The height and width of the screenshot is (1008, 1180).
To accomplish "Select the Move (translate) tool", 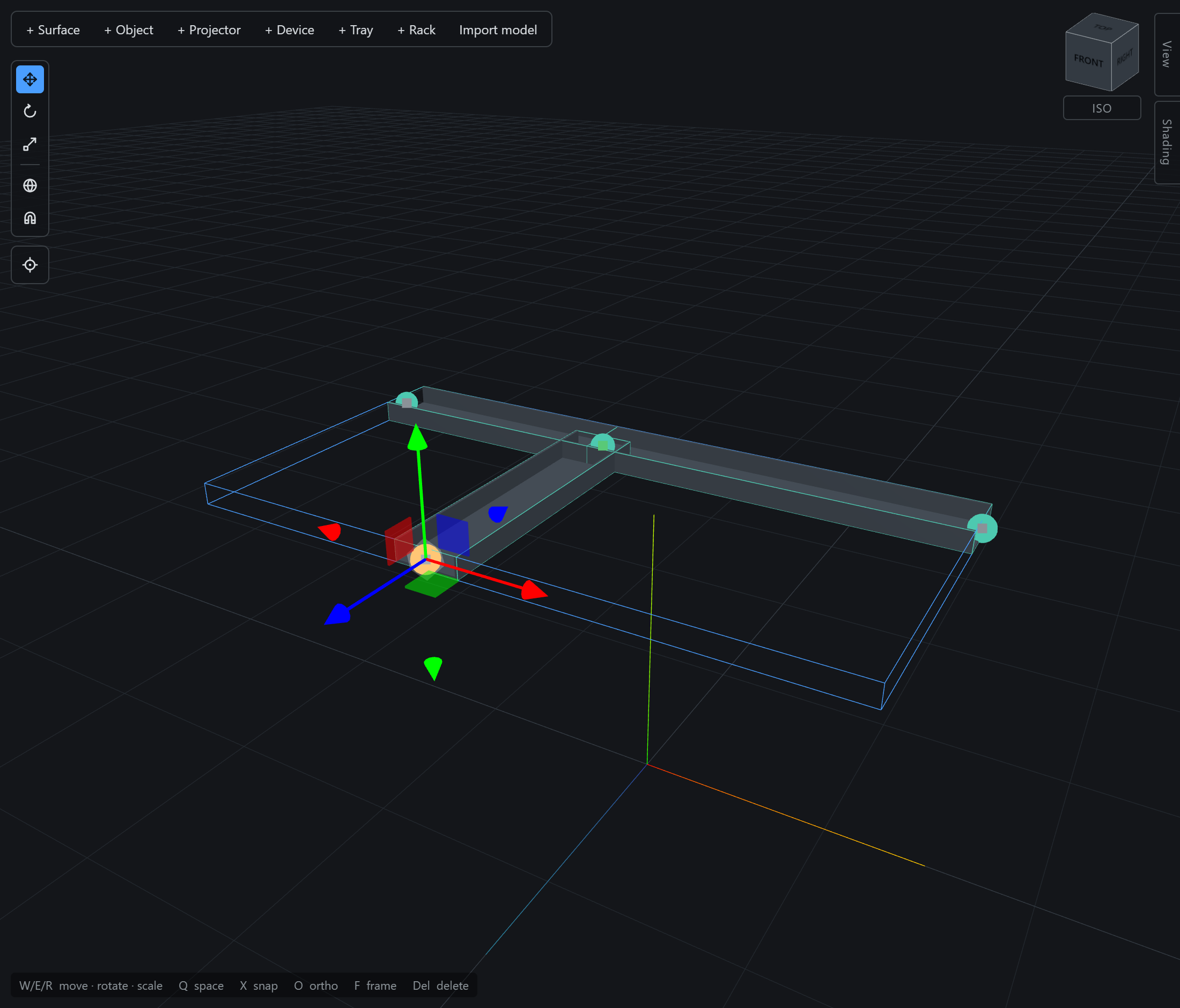I will click(x=30, y=79).
